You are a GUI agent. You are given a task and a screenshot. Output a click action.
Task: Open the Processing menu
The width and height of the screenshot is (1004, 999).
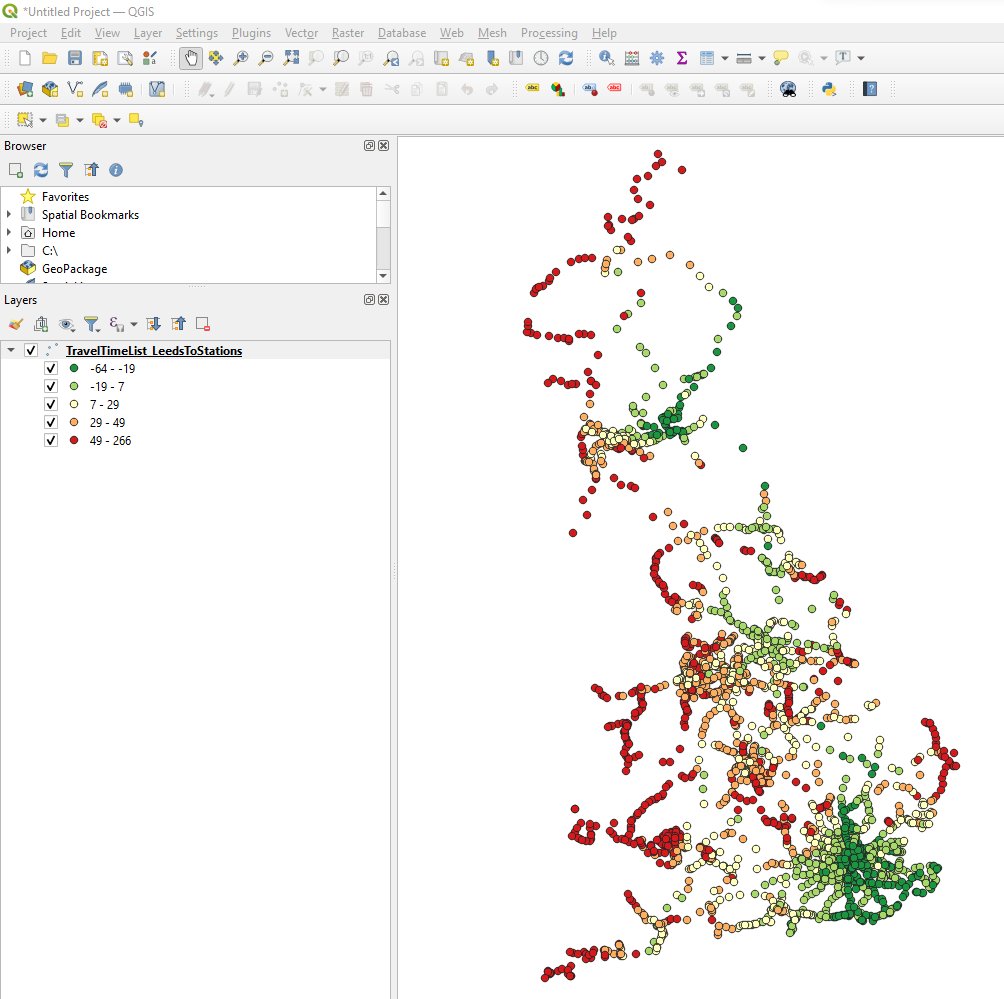coord(549,33)
